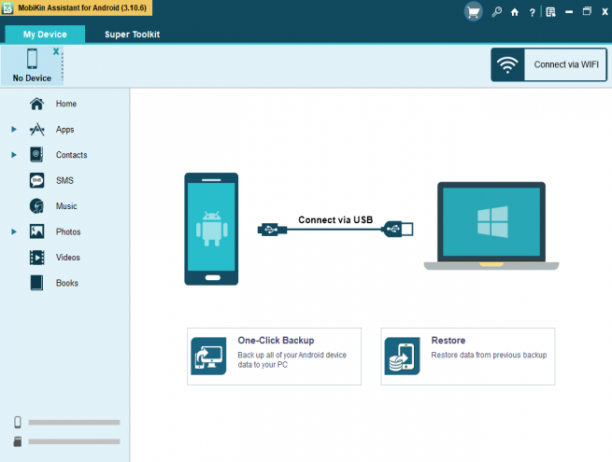
Task: Select the Home house icon in sidebar
Action: (37, 104)
